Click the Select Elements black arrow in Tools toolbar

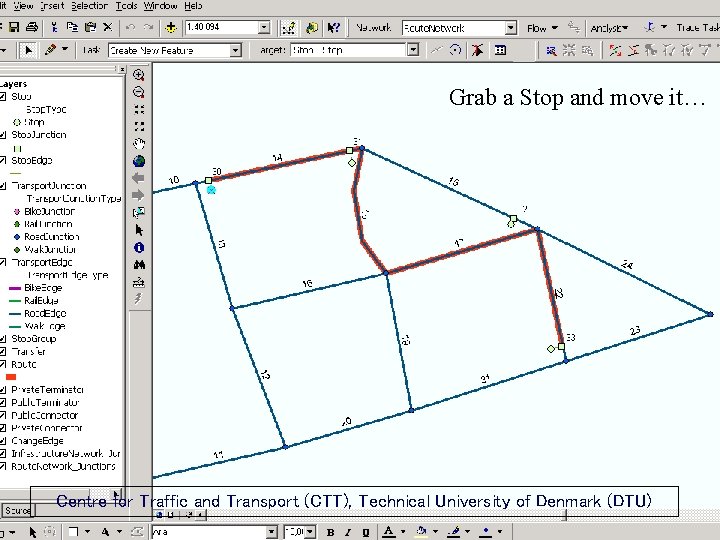coord(139,230)
